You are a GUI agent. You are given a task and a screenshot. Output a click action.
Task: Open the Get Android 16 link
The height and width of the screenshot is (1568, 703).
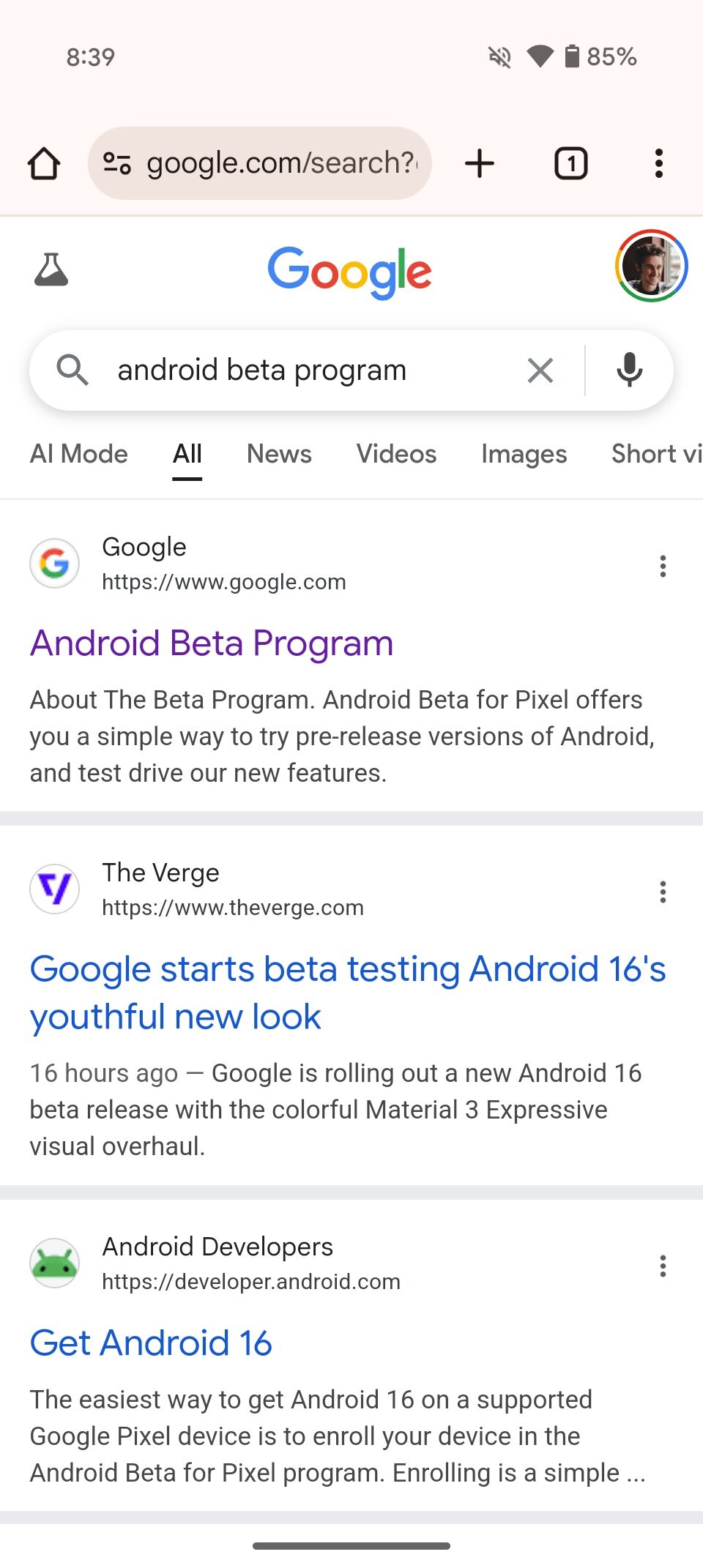click(151, 1343)
